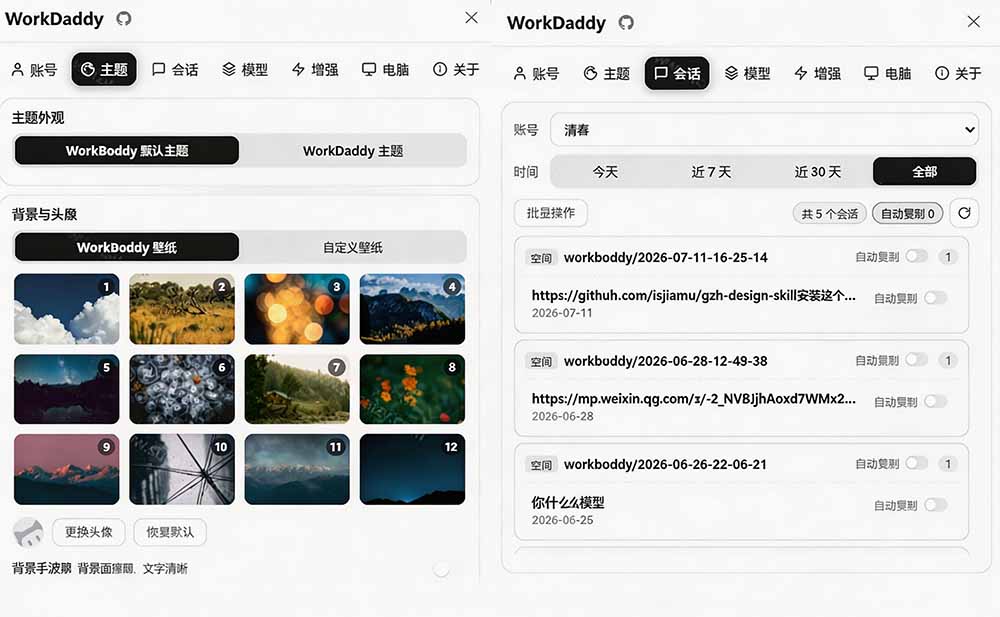Open GitHub icon in right WorkDaddy window

[x=626, y=23]
